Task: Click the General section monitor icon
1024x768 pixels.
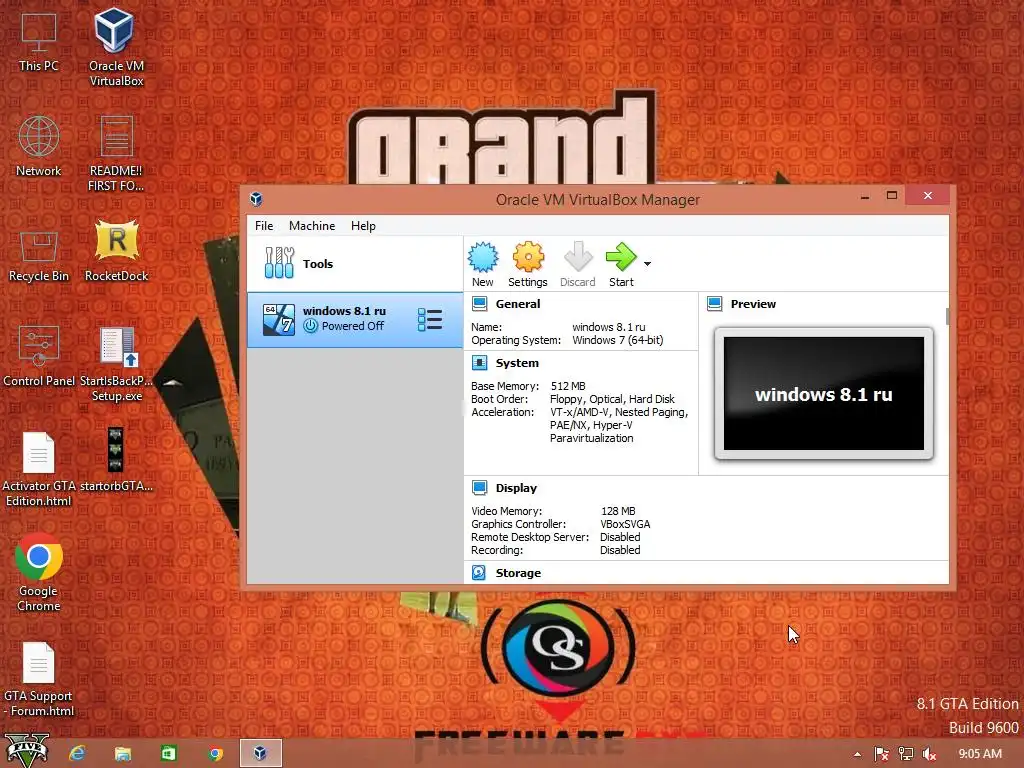Action: [479, 304]
